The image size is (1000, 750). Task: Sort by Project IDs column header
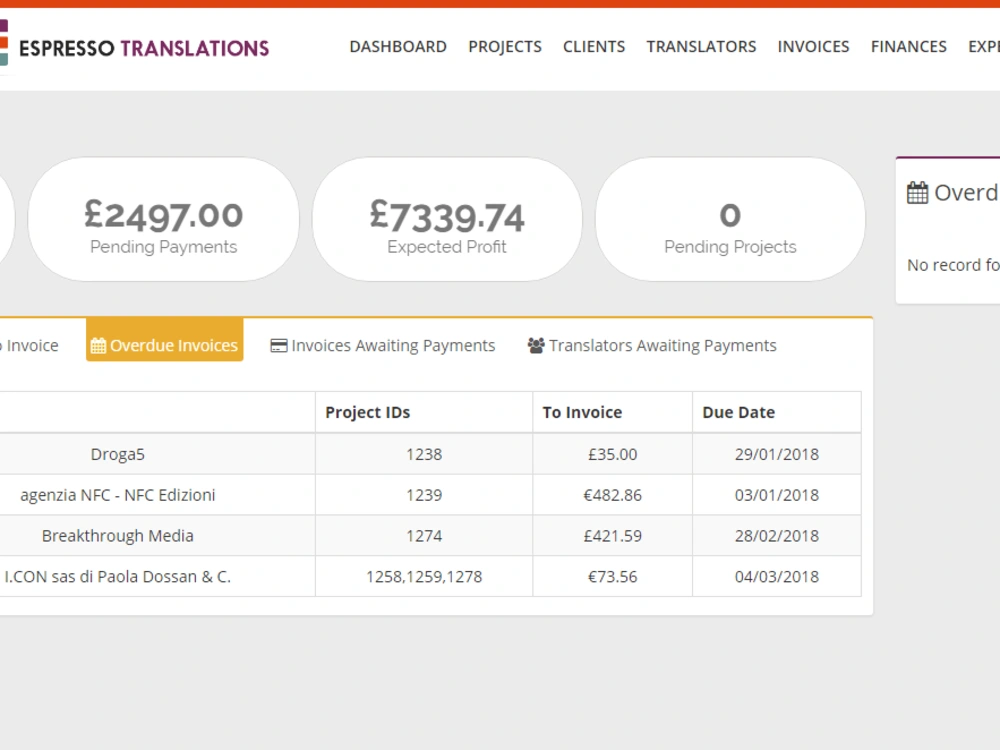(424, 413)
